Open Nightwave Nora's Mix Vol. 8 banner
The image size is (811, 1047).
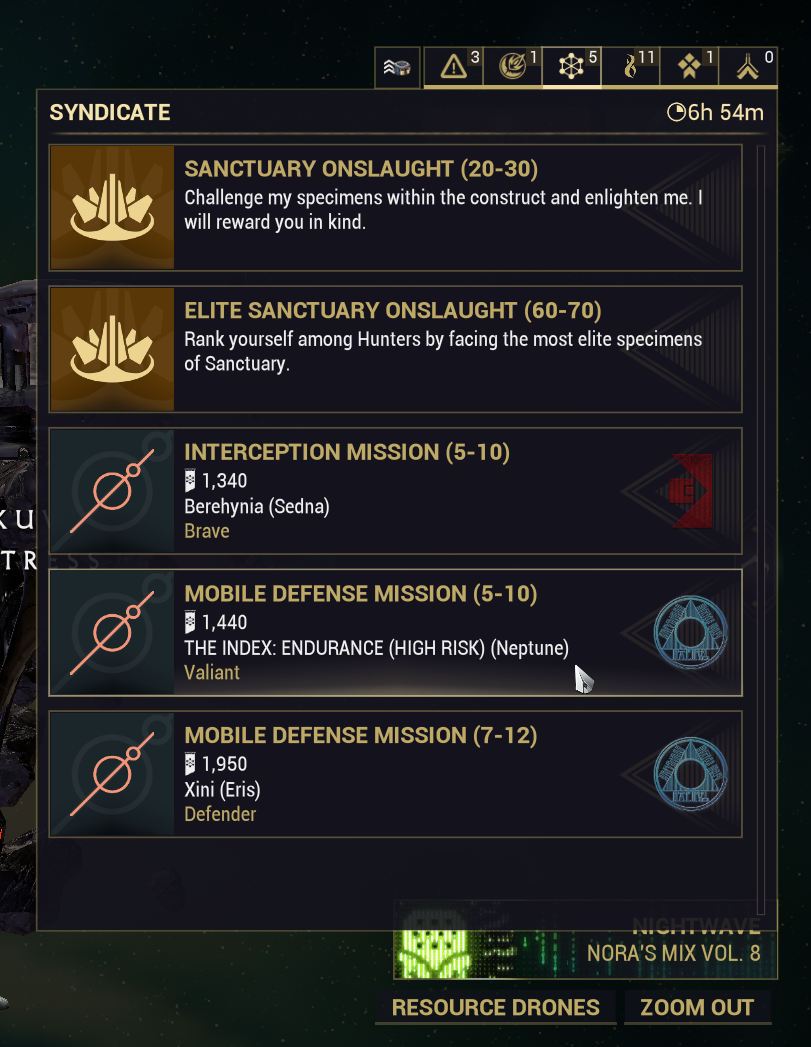tap(585, 942)
